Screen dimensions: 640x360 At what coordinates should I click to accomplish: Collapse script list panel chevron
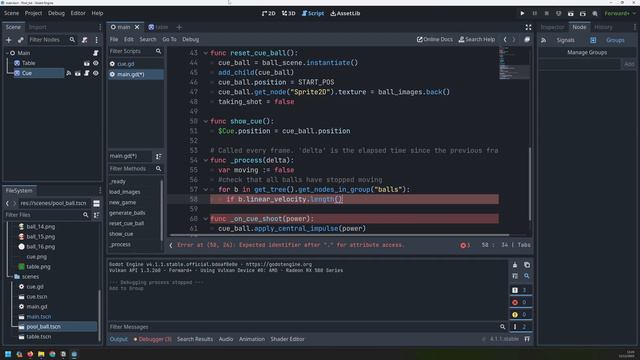(x=171, y=245)
